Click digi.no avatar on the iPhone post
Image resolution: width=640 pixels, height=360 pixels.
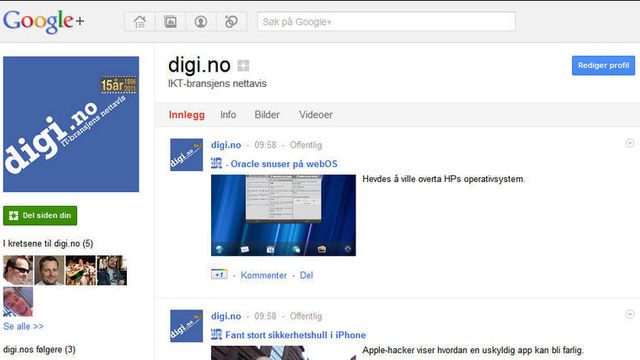(187, 326)
